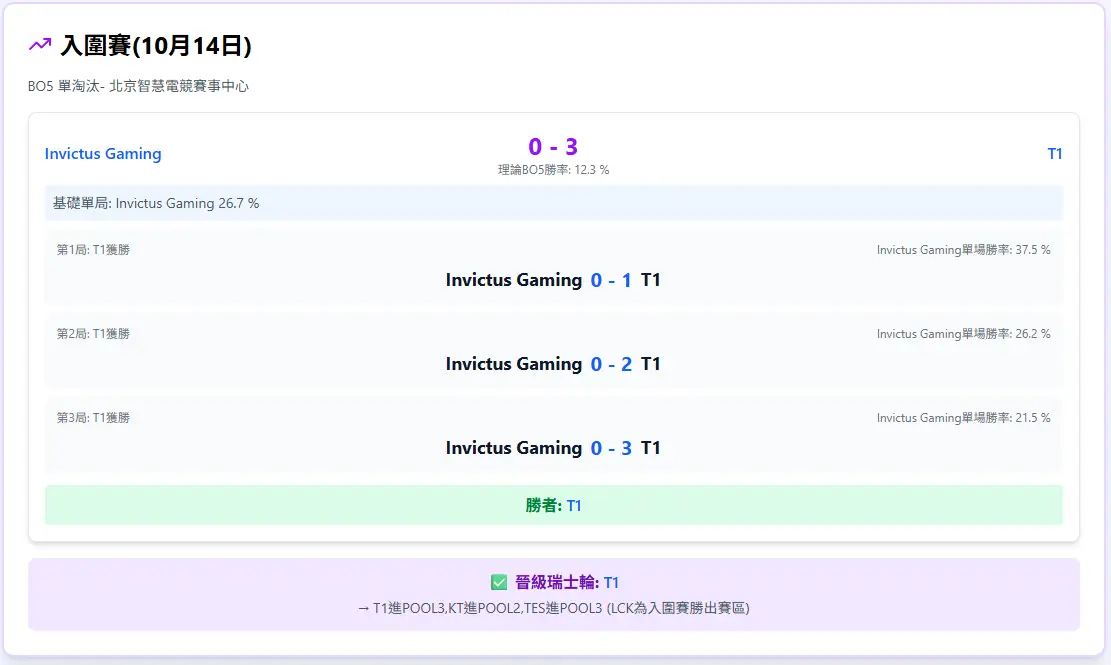The height and width of the screenshot is (665, 1111).
Task: Click the POOL assignment note text
Action: 553,607
